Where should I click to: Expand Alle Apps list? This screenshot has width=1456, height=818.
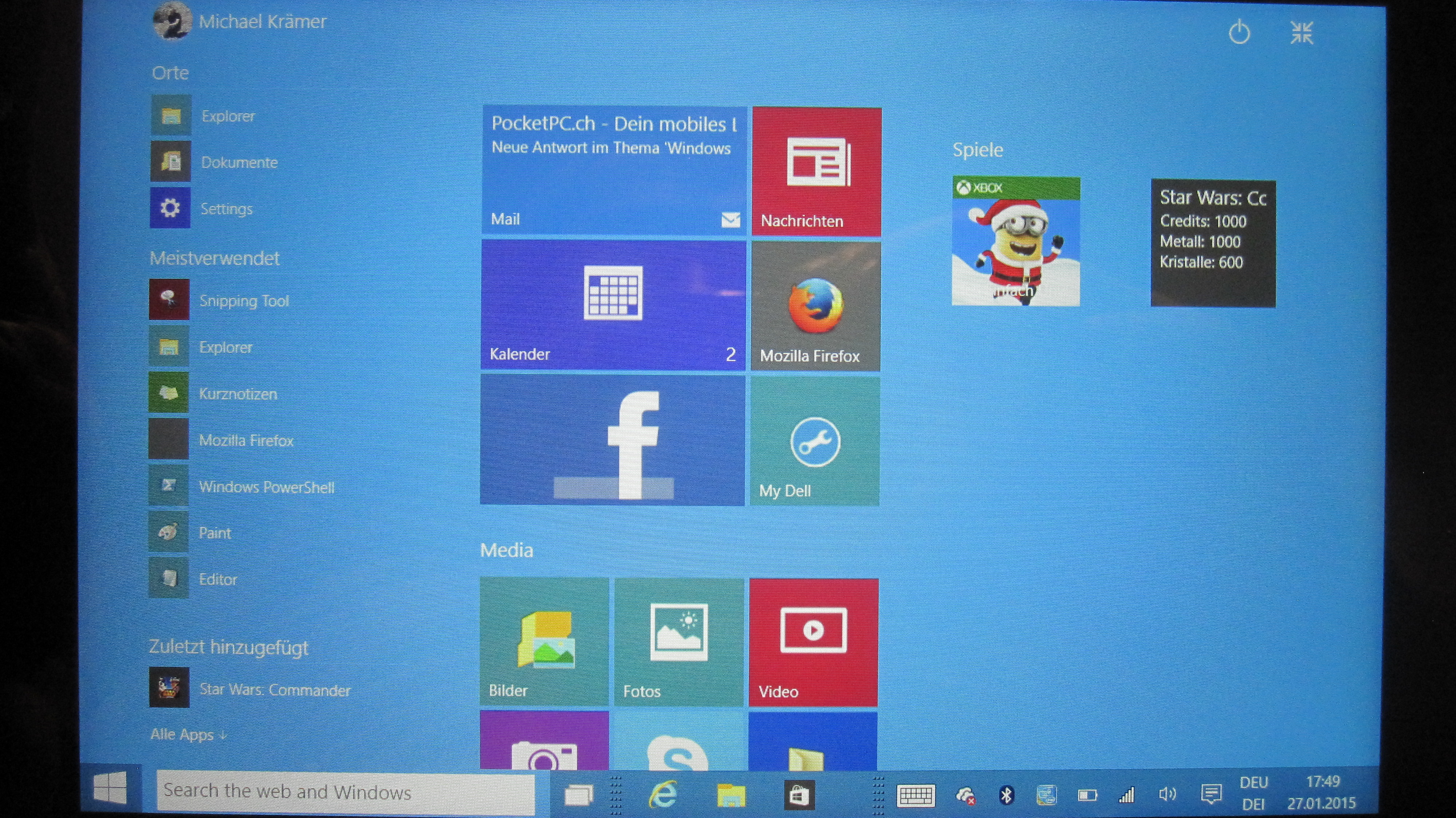click(188, 734)
